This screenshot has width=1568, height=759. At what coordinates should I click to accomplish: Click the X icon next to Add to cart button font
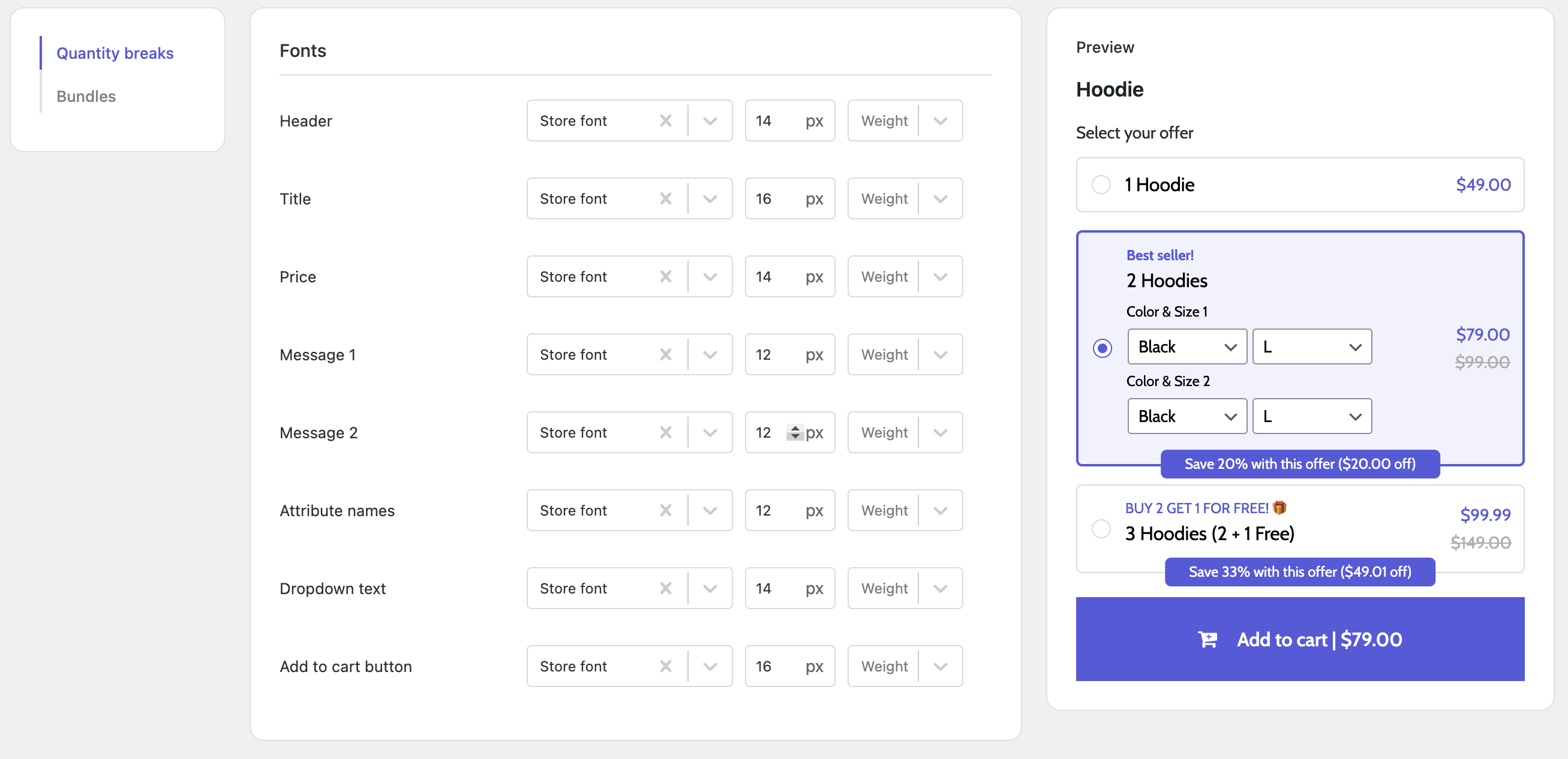(664, 665)
